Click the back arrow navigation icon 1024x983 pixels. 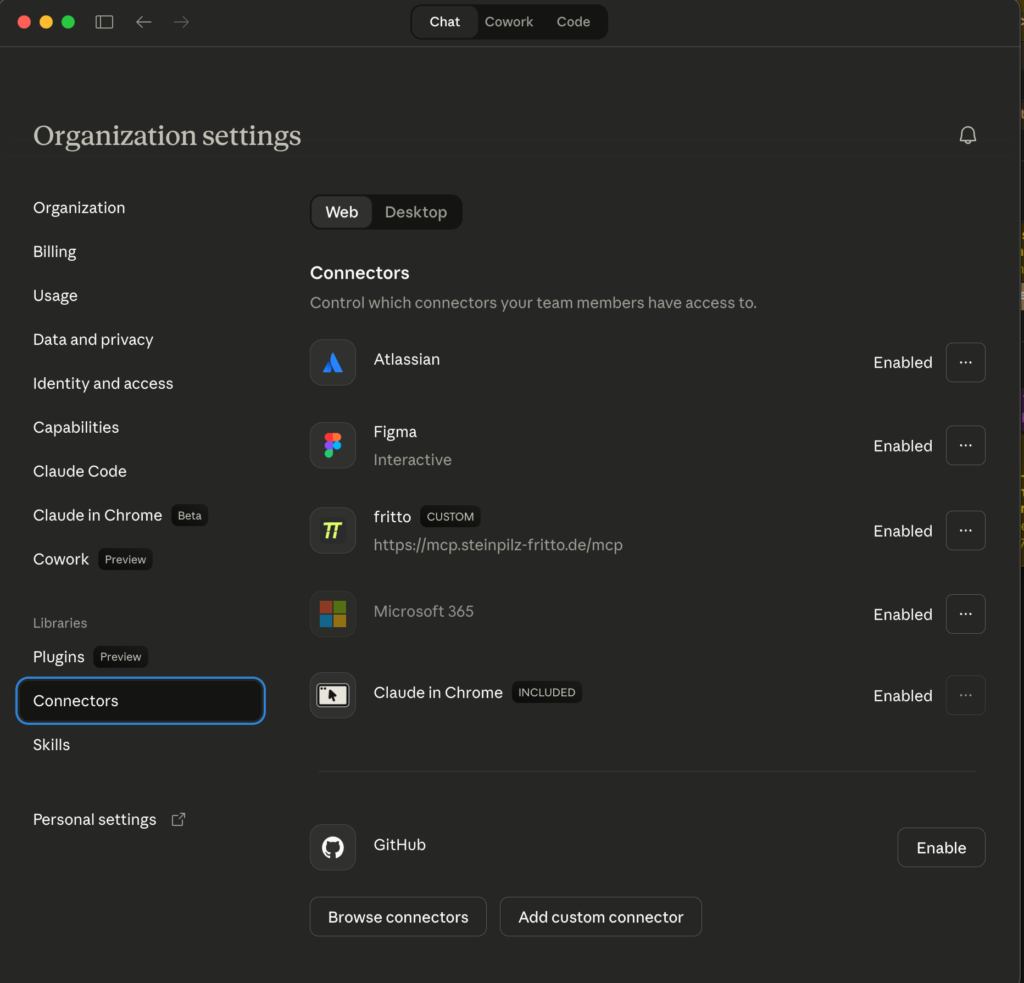(x=144, y=22)
